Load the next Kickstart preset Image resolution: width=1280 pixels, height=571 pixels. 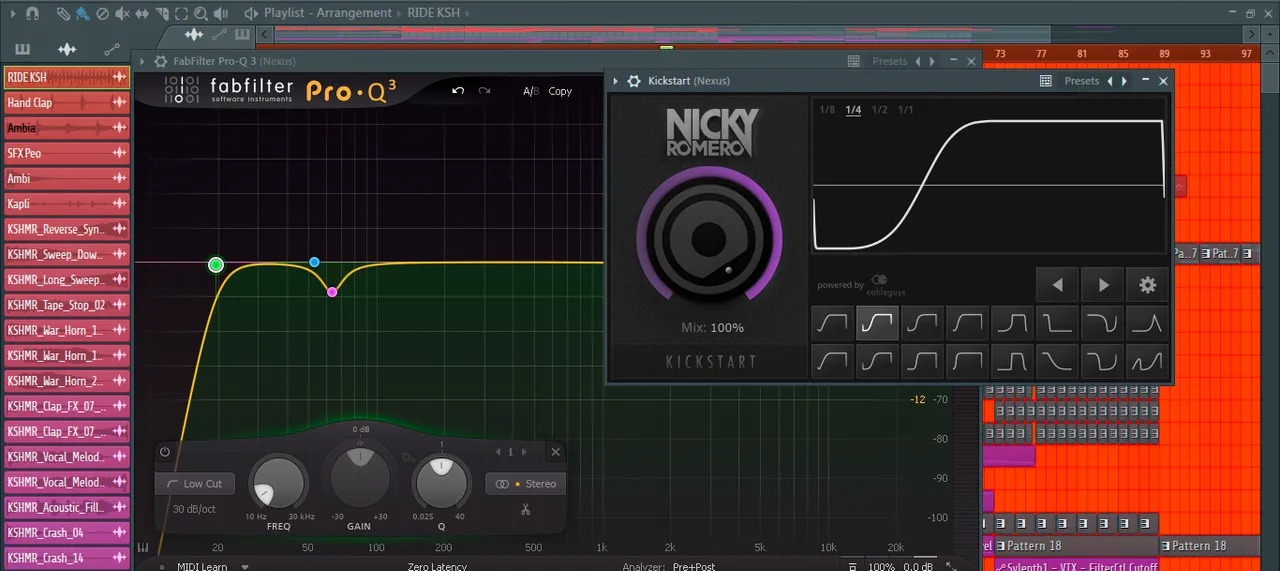pyautogui.click(x=1124, y=81)
